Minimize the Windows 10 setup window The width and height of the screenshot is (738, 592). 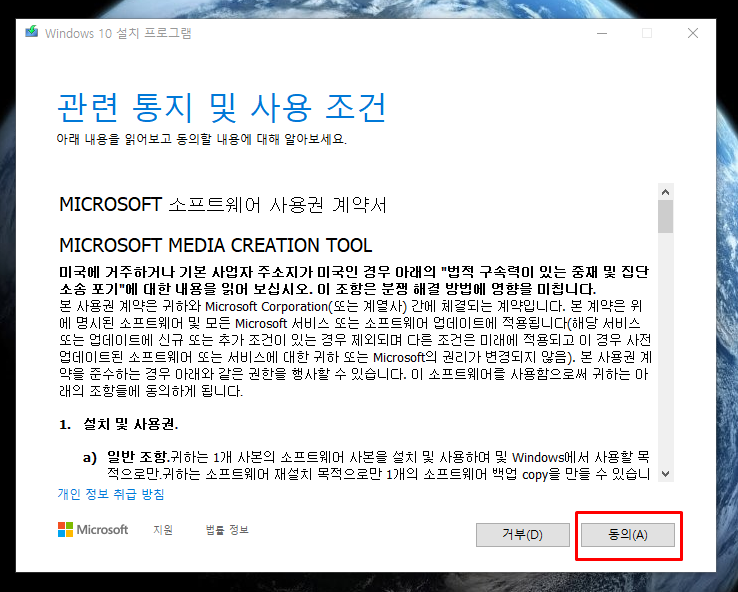pos(602,33)
